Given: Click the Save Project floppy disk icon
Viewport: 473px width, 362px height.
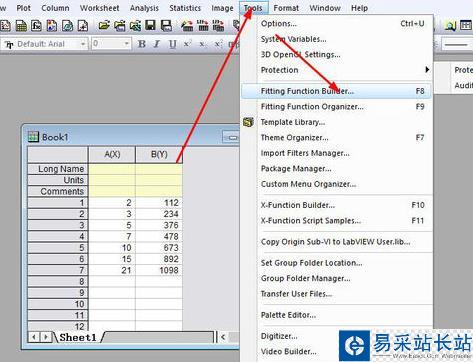Looking at the screenshot, I should [x=150, y=26].
